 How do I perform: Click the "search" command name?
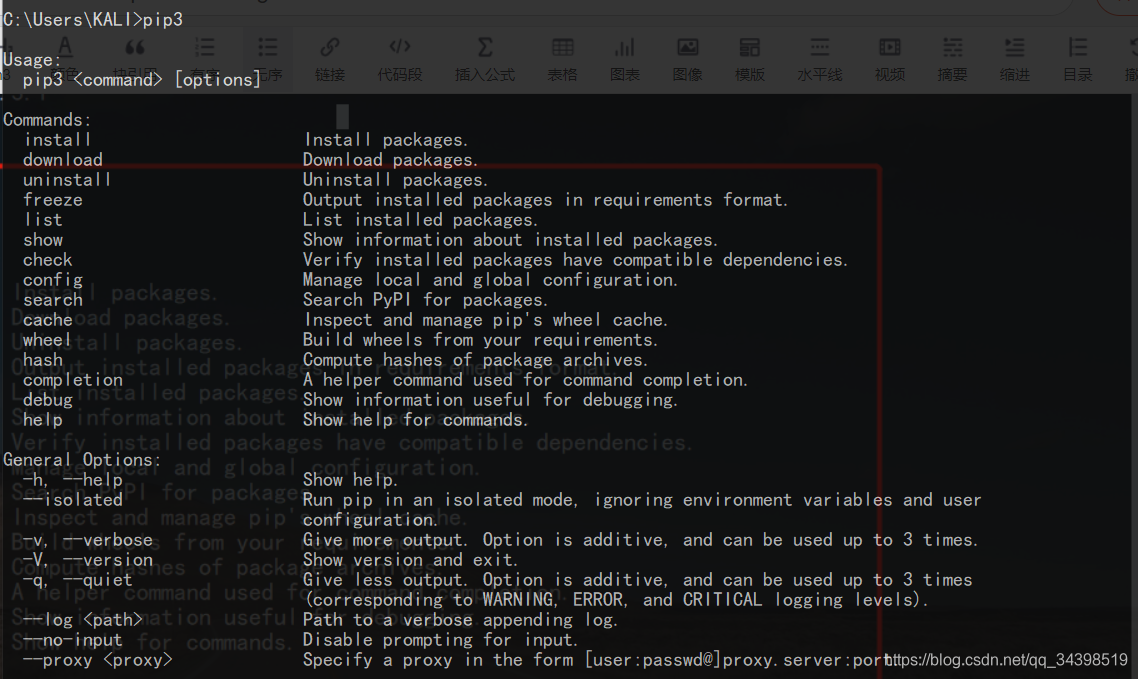52,300
